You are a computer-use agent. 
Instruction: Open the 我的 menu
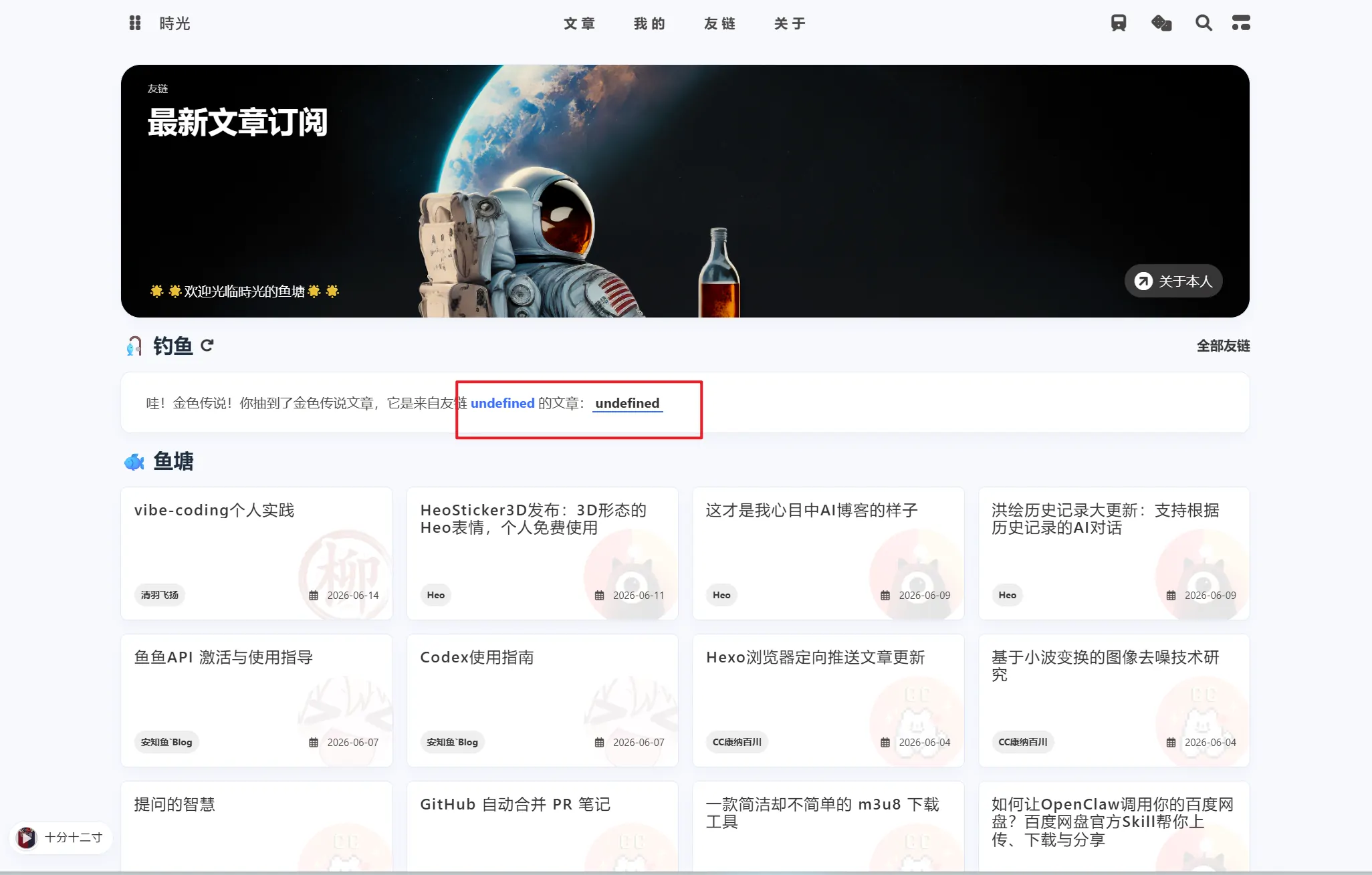tap(650, 24)
